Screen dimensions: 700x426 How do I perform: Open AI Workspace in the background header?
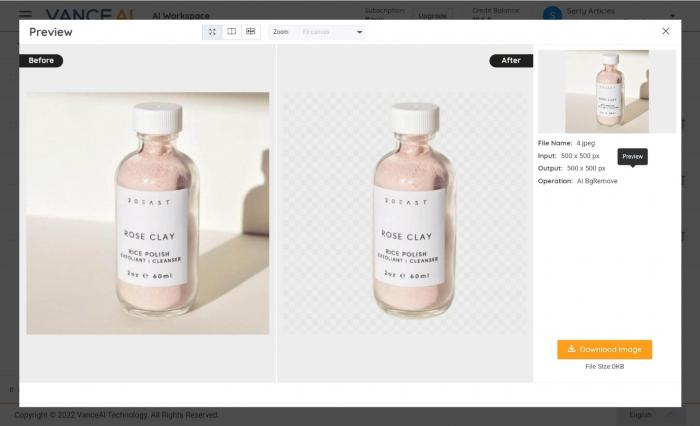(181, 16)
